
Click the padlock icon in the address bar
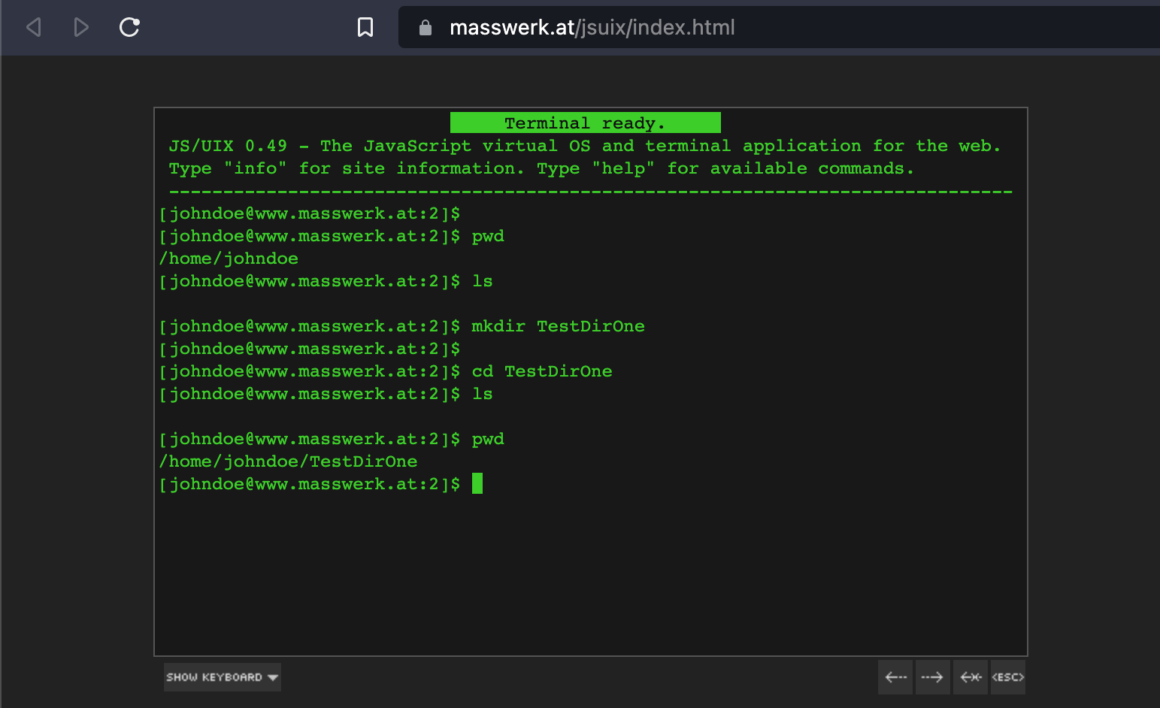click(425, 27)
